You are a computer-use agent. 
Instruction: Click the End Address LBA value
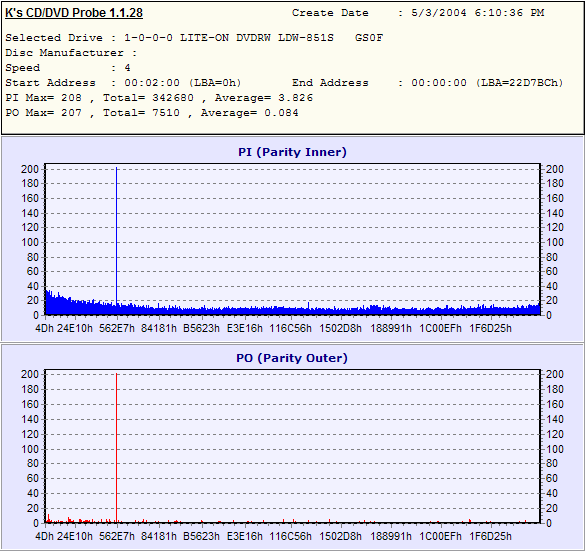click(x=519, y=83)
